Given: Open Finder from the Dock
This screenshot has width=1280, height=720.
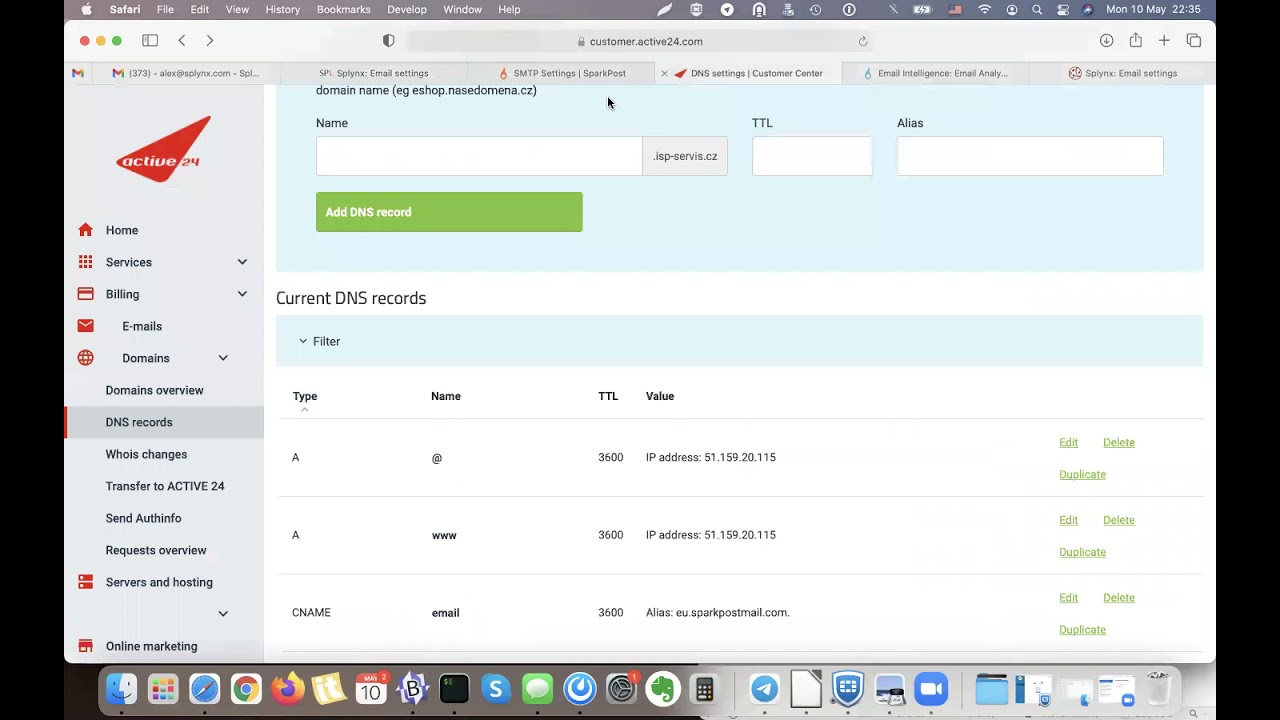Looking at the screenshot, I should [121, 689].
